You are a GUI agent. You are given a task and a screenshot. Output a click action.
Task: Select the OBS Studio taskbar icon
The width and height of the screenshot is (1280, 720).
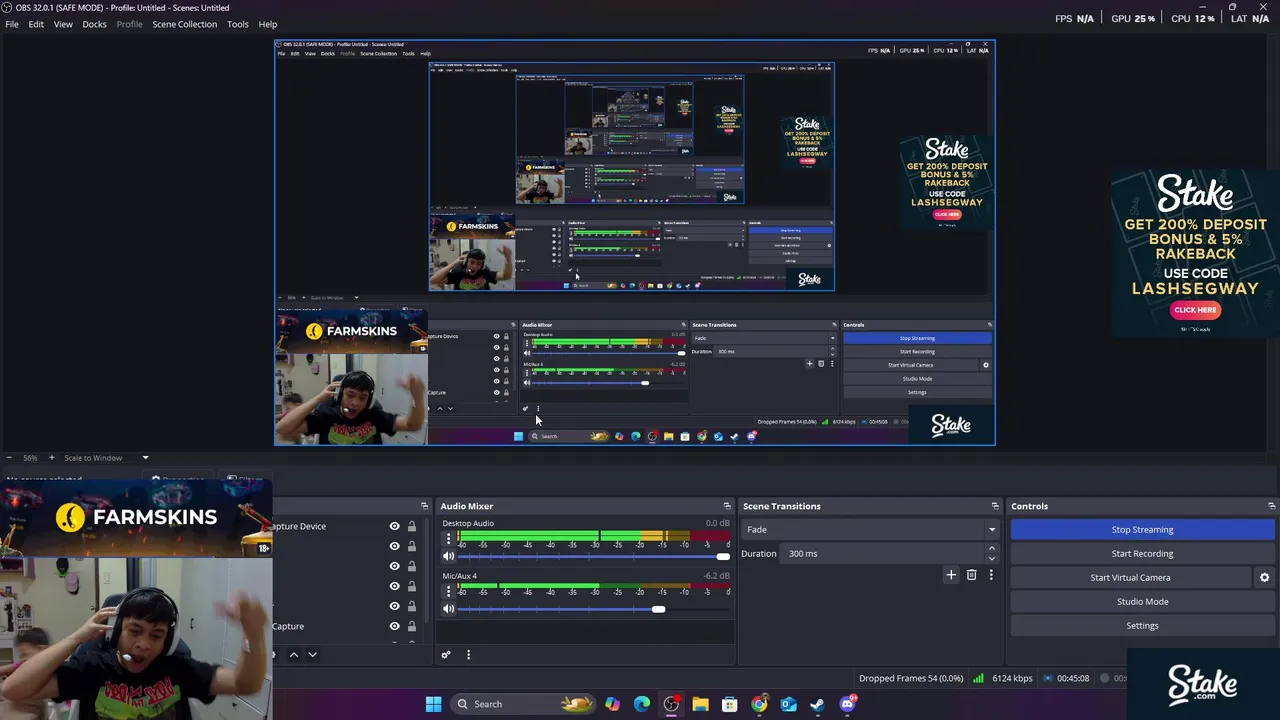coord(671,704)
